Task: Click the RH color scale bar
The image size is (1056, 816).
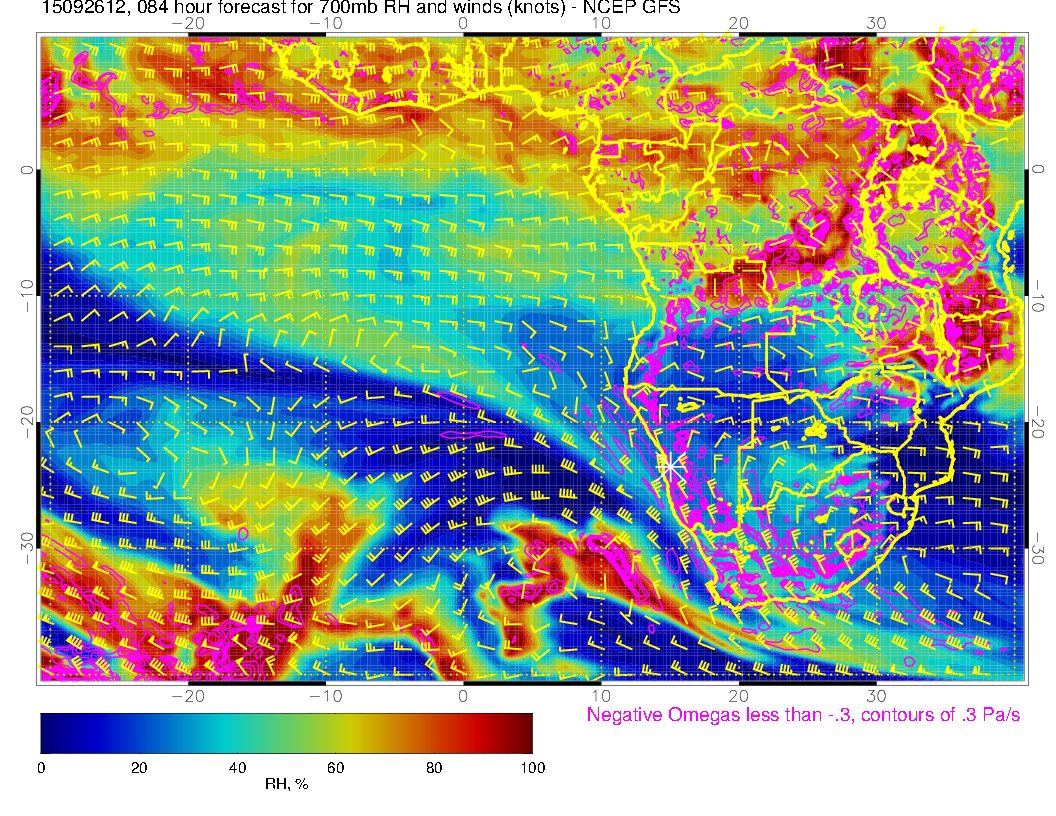Action: coord(286,733)
